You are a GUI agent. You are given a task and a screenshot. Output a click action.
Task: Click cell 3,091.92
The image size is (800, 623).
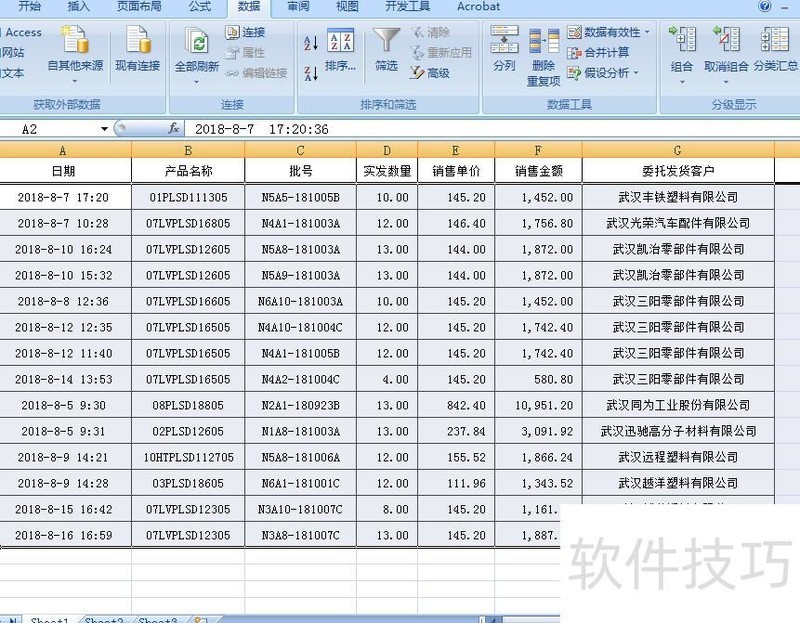pyautogui.click(x=538, y=432)
